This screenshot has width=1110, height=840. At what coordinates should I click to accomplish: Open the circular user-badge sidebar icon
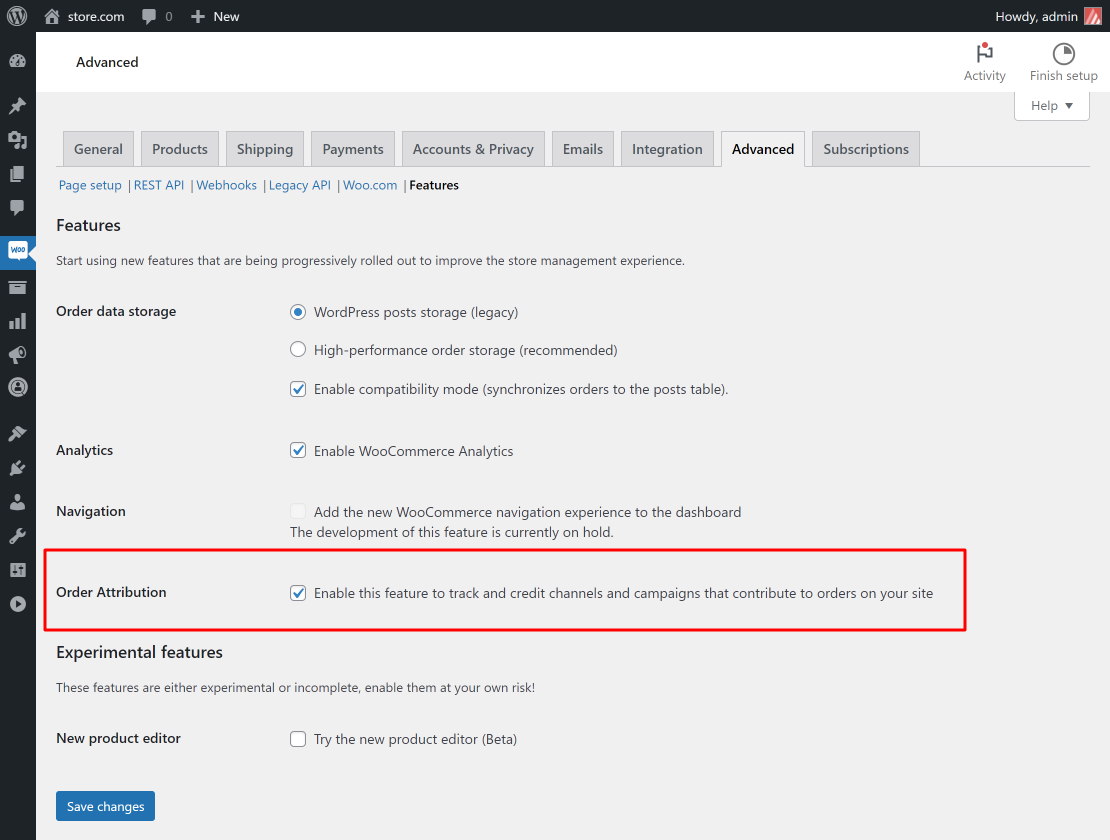pyautogui.click(x=18, y=388)
